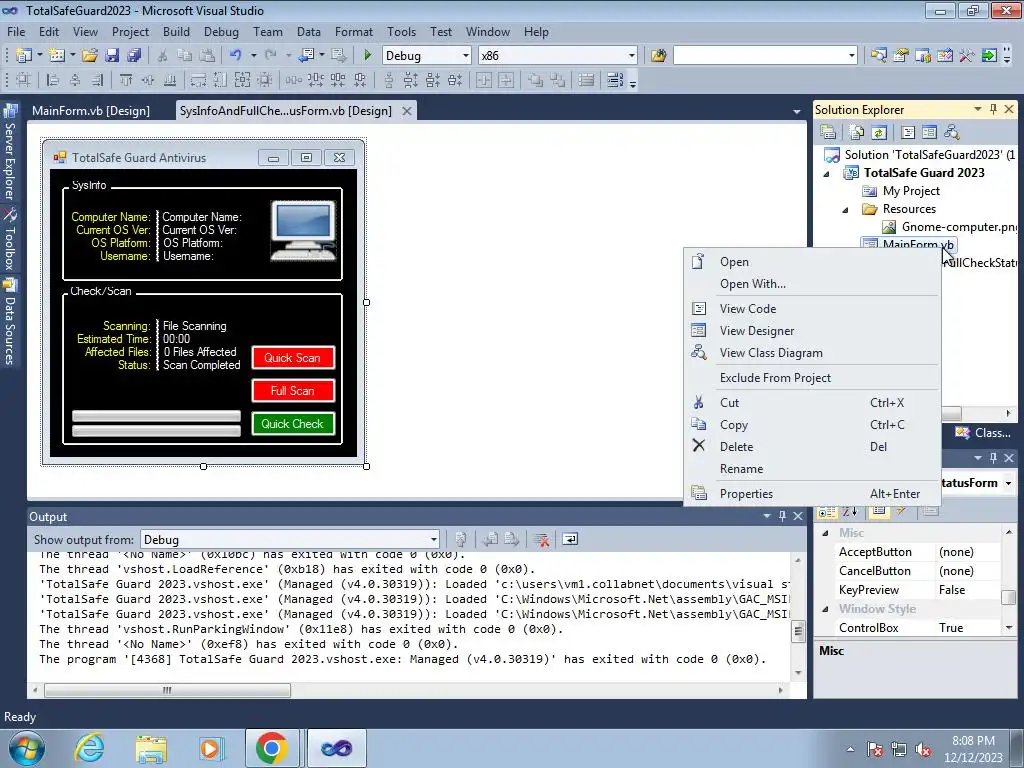Click the red Full Scan button
The image size is (1024, 768).
(293, 391)
